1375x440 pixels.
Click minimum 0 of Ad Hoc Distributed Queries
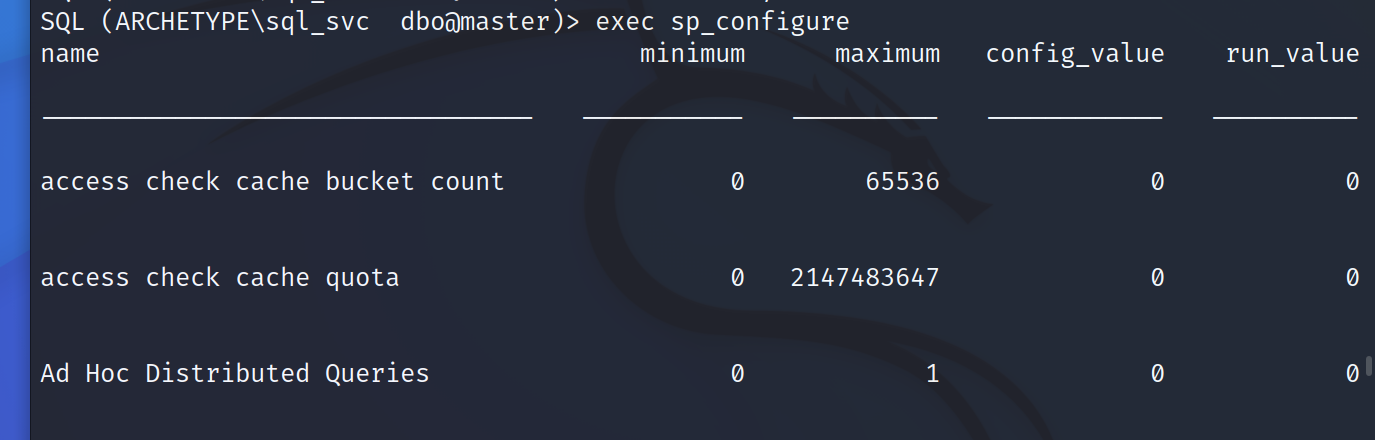[737, 373]
